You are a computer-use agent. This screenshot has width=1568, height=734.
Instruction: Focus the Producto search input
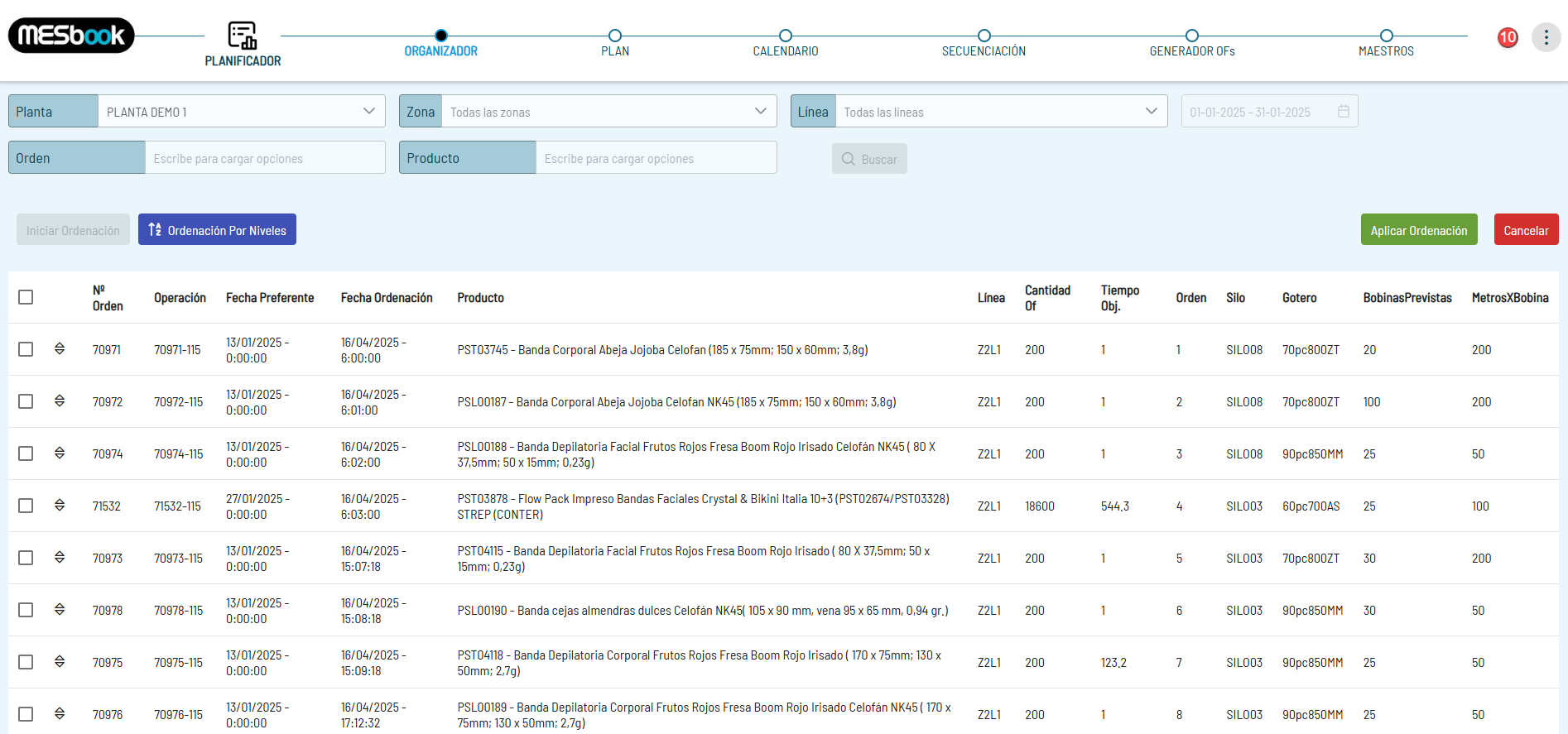coord(655,158)
